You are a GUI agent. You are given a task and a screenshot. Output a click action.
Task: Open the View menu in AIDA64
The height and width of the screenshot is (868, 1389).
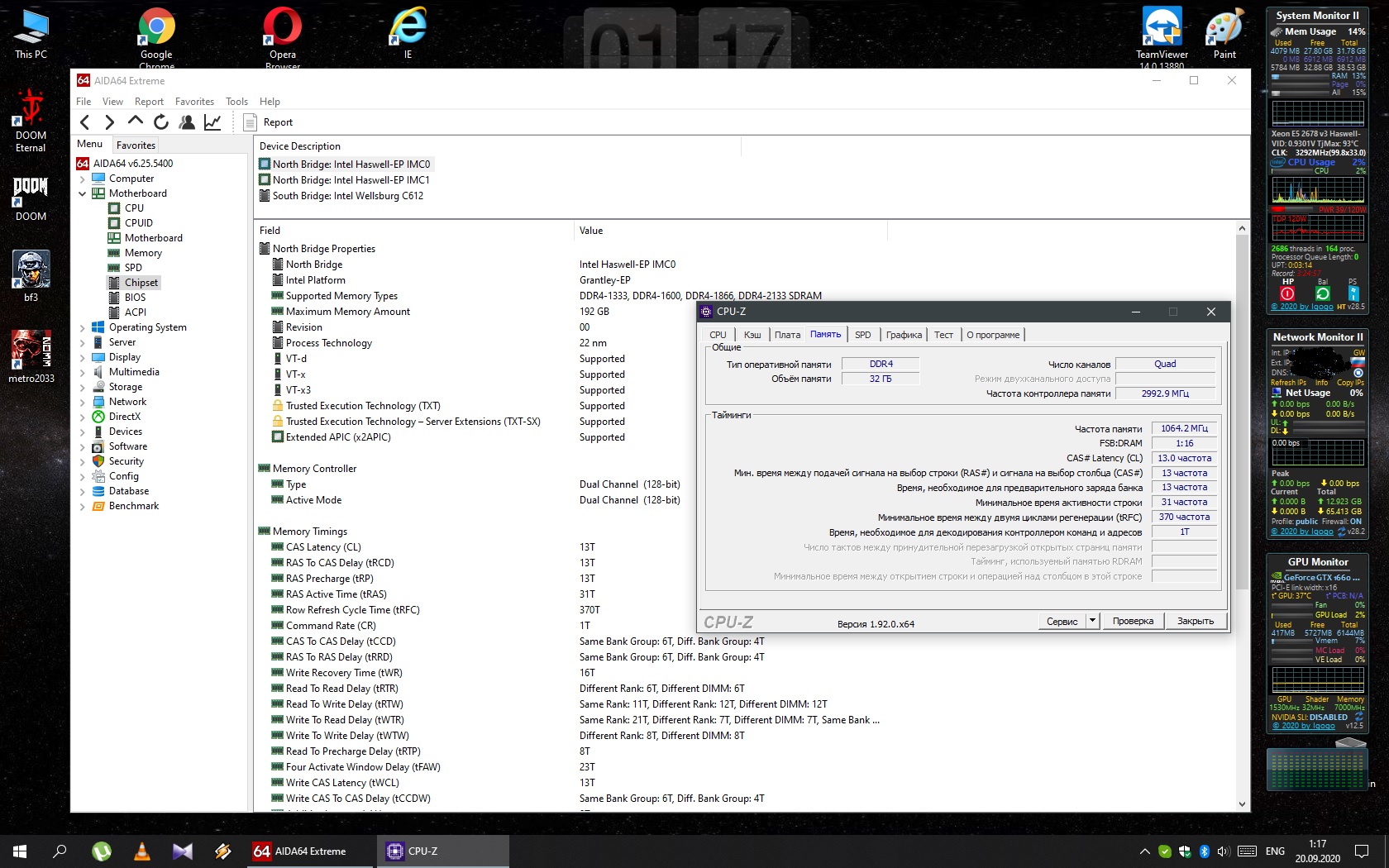(112, 102)
